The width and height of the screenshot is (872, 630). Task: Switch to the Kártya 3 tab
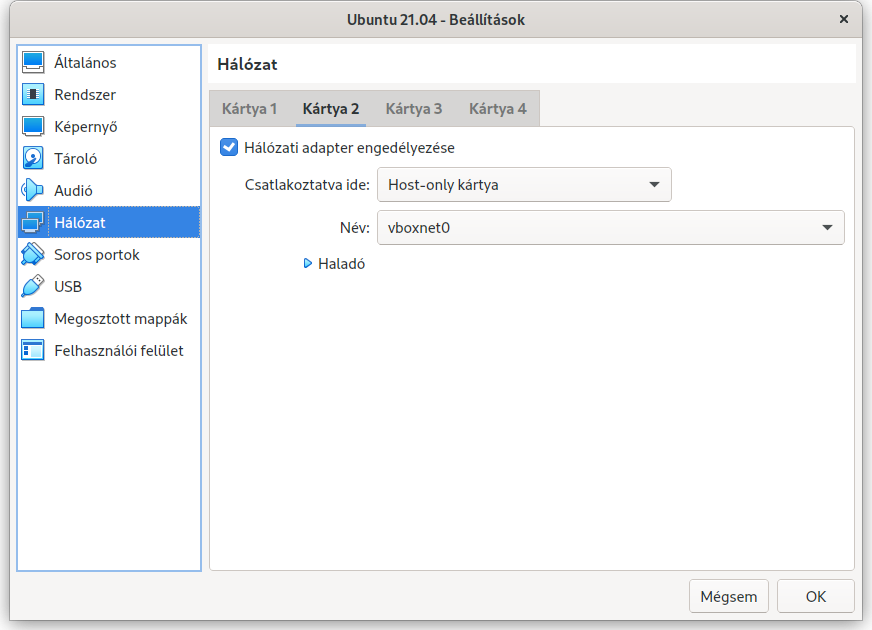pyautogui.click(x=414, y=108)
